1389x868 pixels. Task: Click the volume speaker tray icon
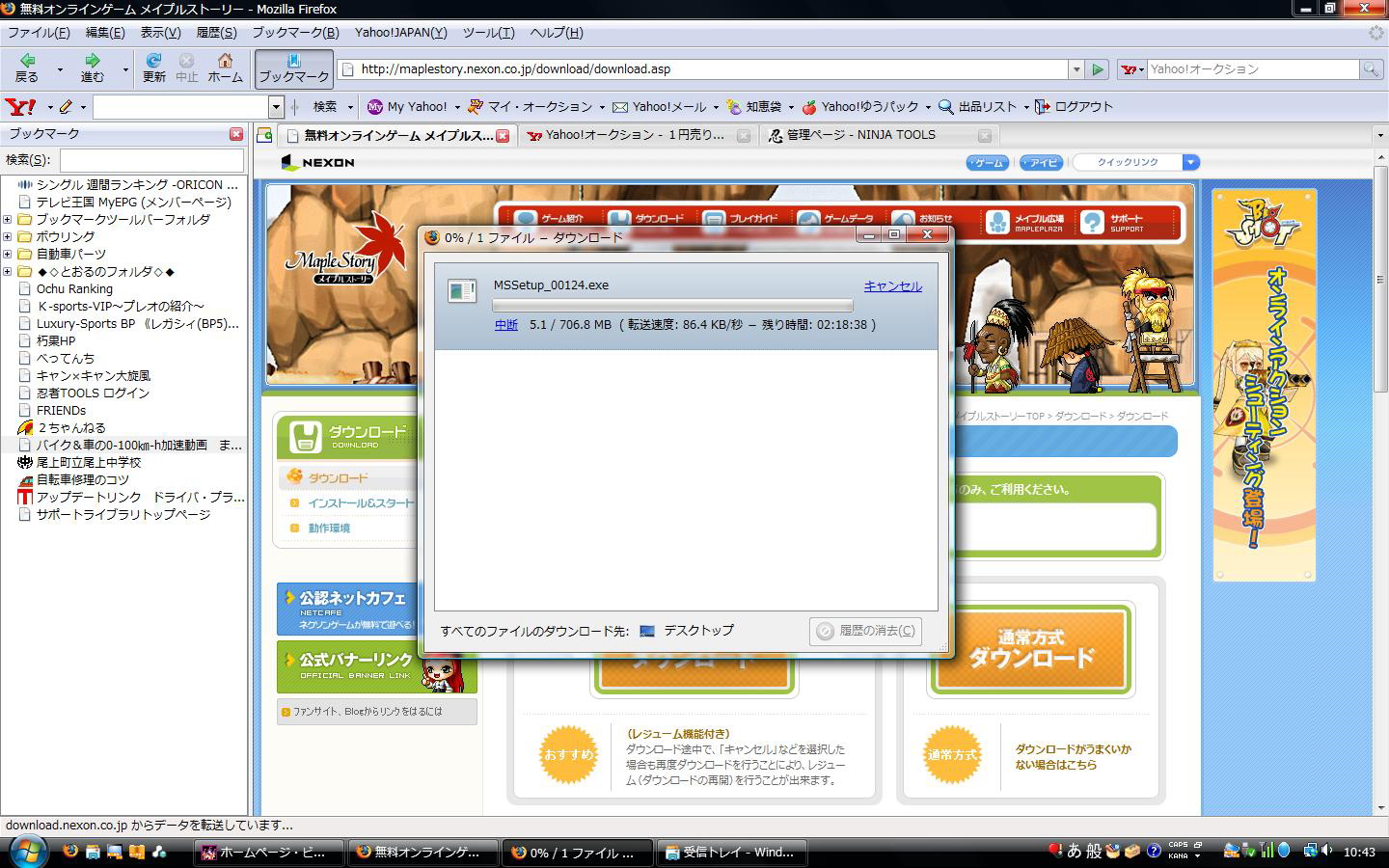[1327, 851]
